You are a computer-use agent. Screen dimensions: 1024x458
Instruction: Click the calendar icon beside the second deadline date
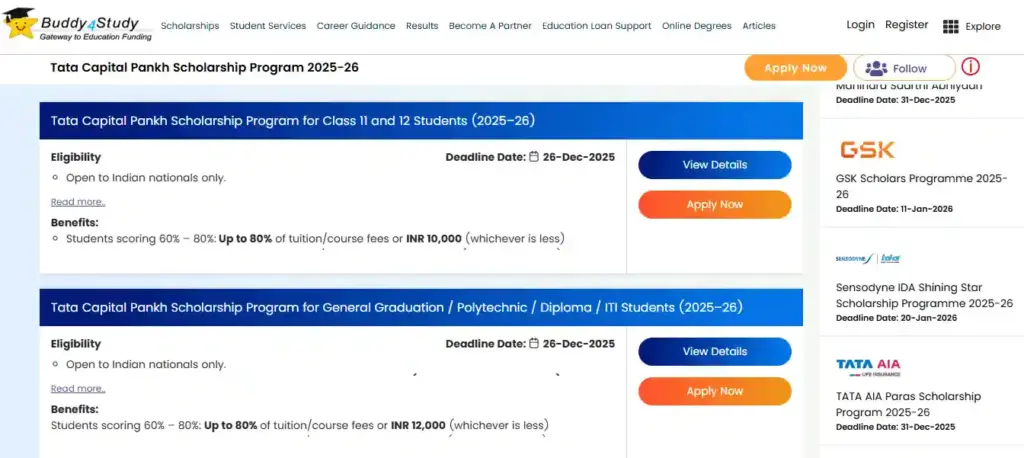534,344
